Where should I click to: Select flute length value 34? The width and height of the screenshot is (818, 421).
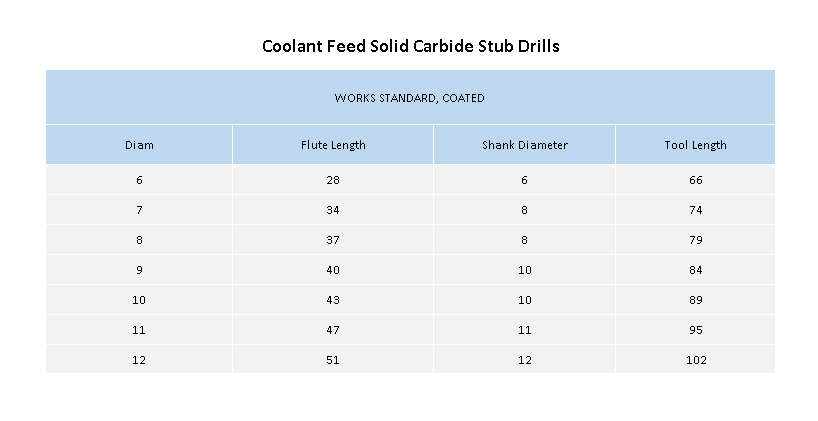(x=333, y=210)
